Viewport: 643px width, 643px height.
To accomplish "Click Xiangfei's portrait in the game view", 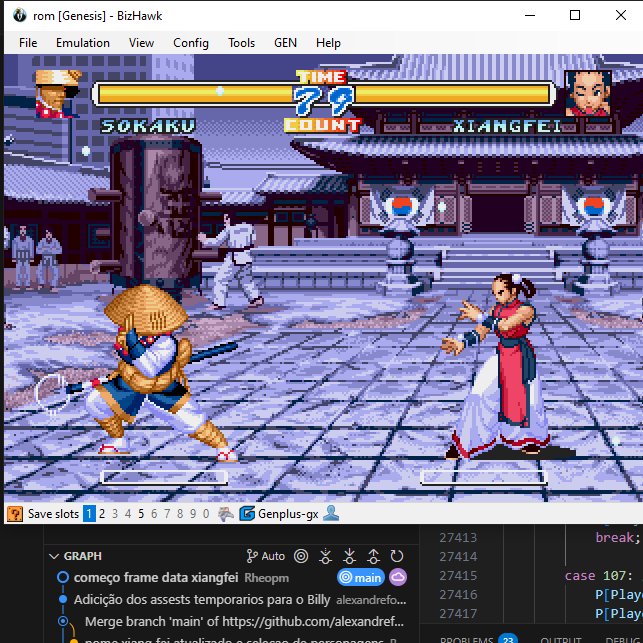I will pyautogui.click(x=588, y=93).
